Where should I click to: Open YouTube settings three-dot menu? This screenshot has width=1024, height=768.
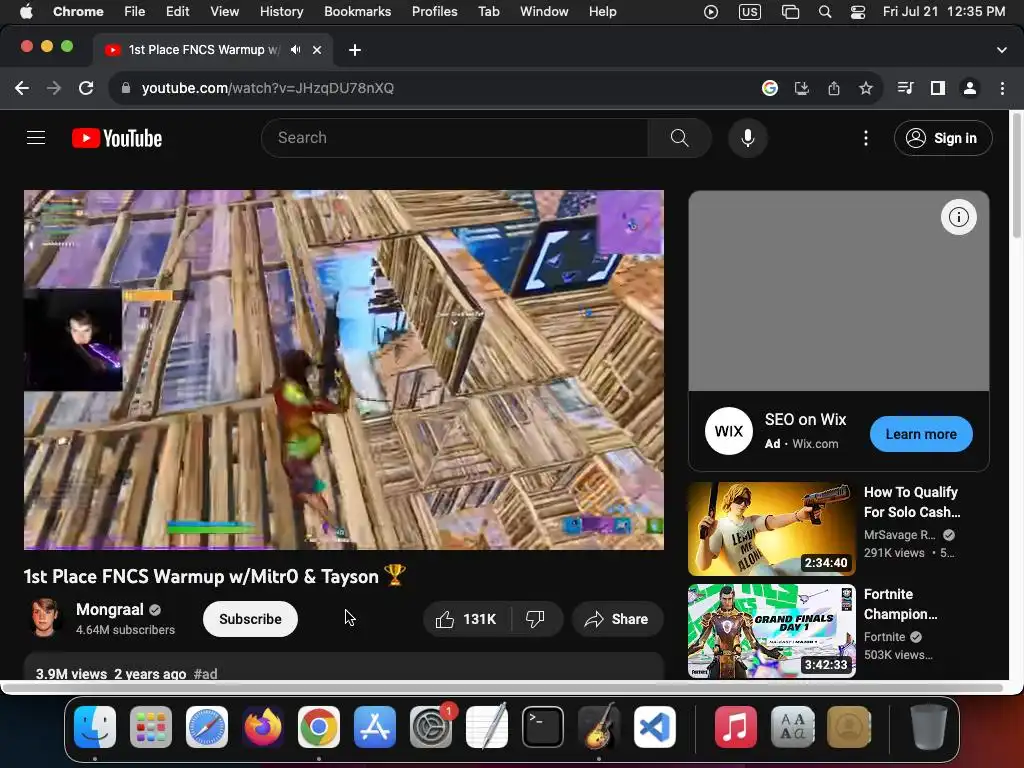click(x=865, y=138)
